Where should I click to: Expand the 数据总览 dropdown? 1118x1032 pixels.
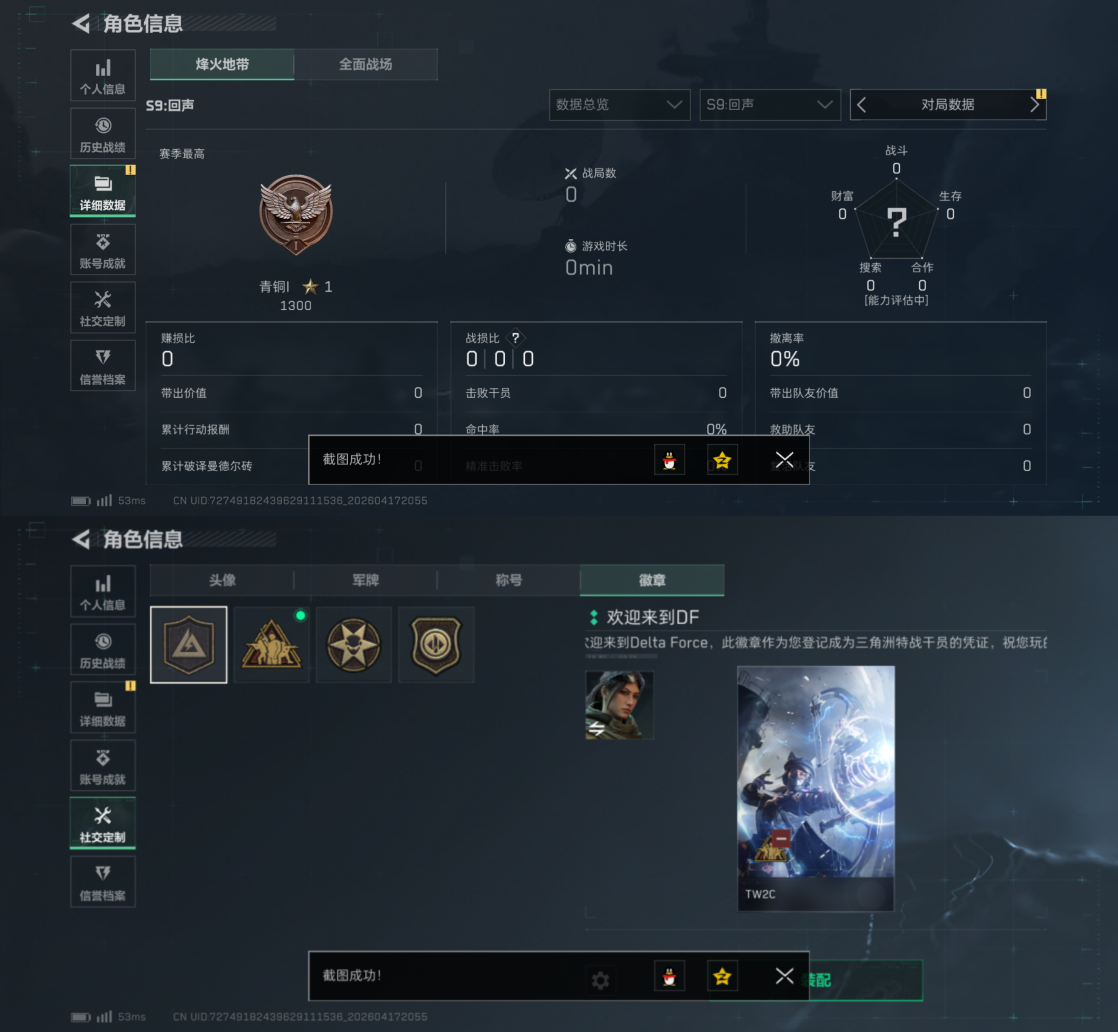(x=619, y=105)
